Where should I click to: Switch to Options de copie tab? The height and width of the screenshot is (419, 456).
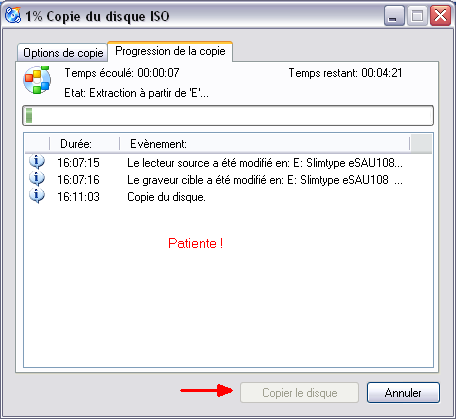(63, 53)
